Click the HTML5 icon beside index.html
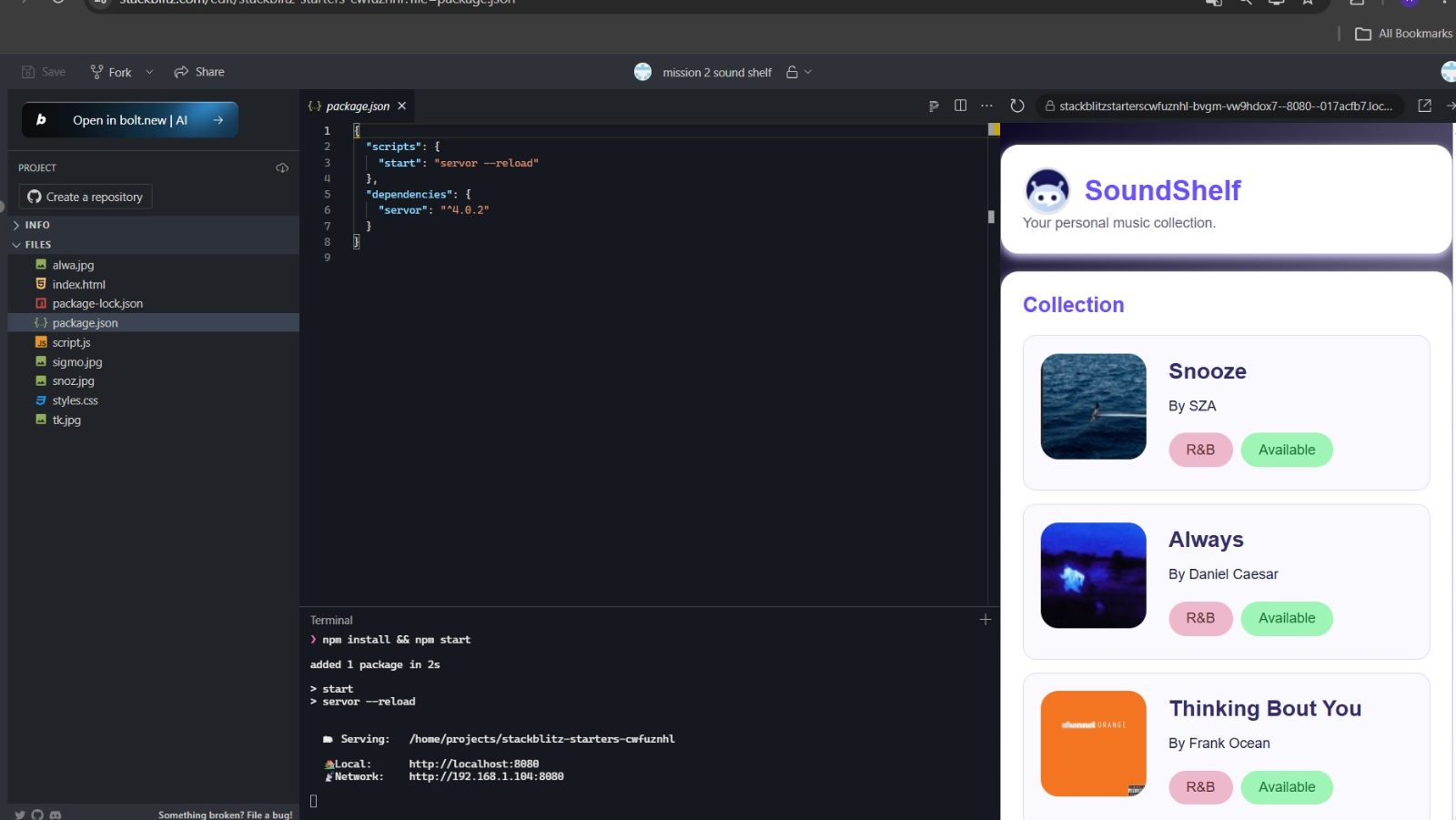The height and width of the screenshot is (820, 1456). pyautogui.click(x=41, y=284)
